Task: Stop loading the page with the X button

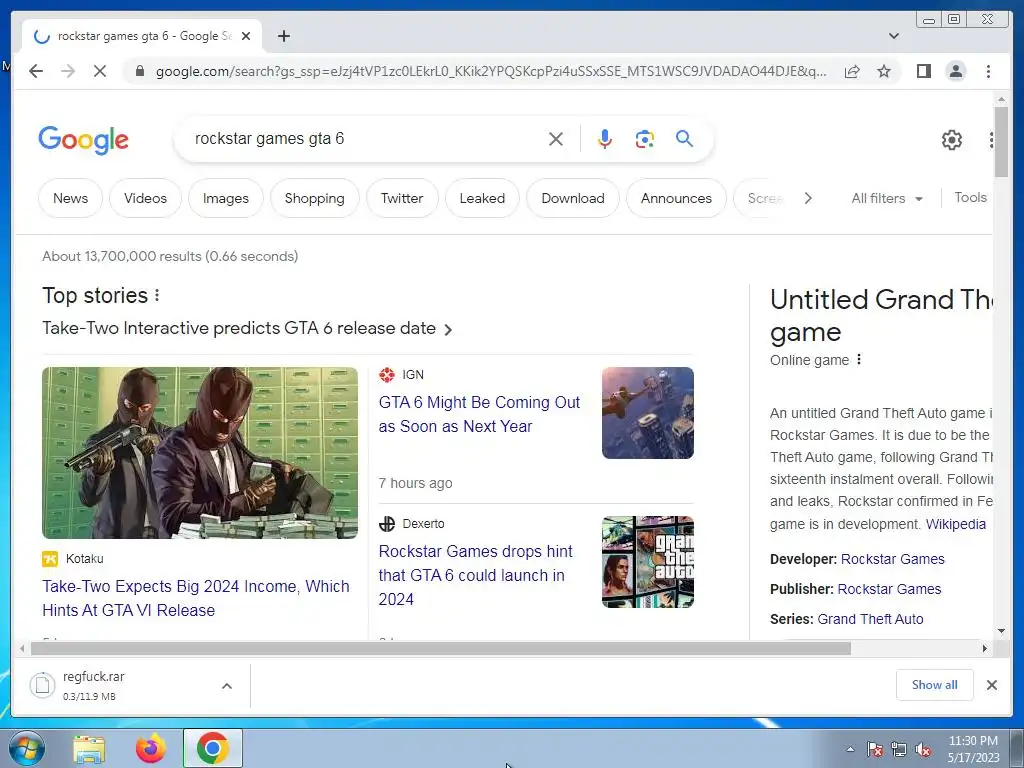Action: pyautogui.click(x=100, y=71)
